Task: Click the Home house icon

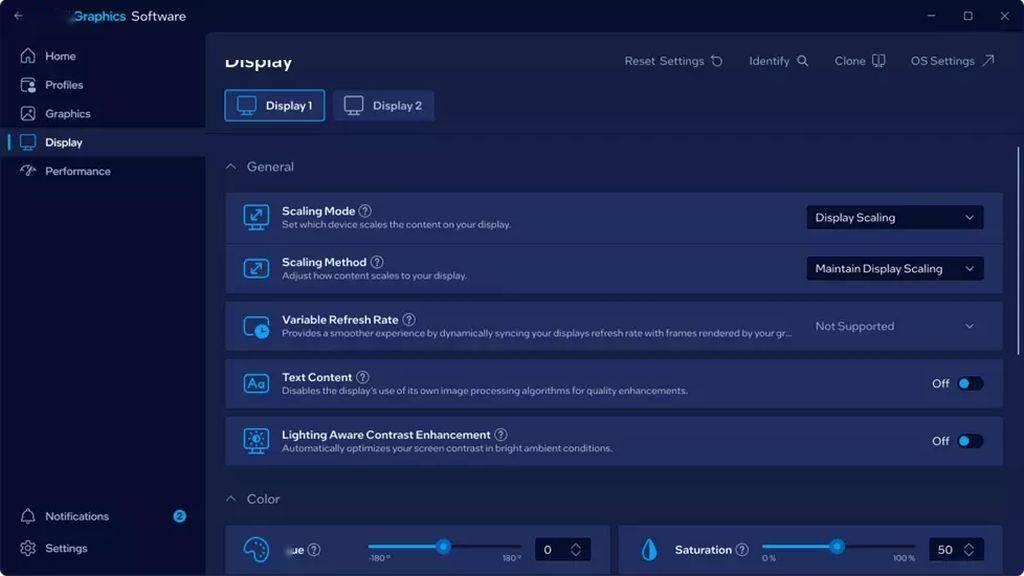Action: pos(28,56)
